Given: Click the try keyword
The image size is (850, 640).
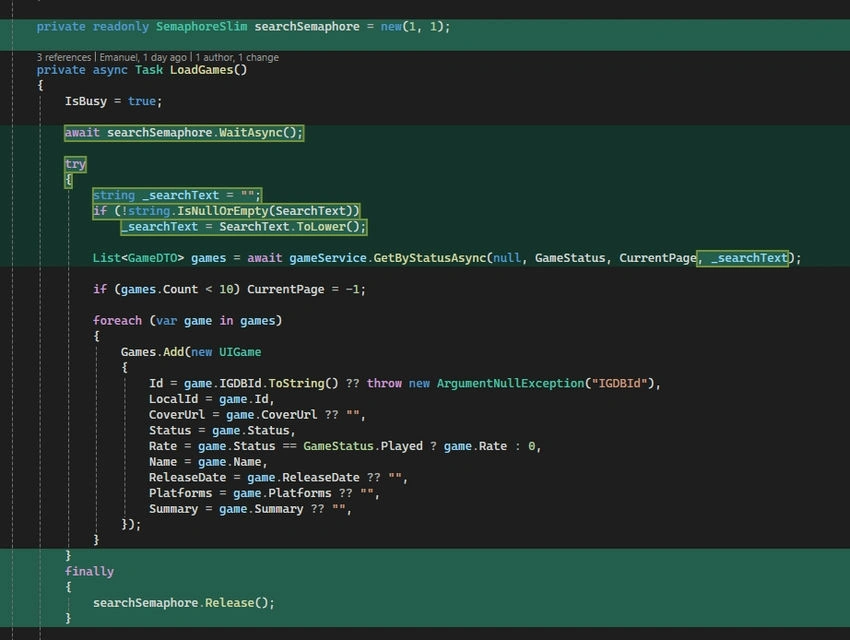Looking at the screenshot, I should (75, 164).
